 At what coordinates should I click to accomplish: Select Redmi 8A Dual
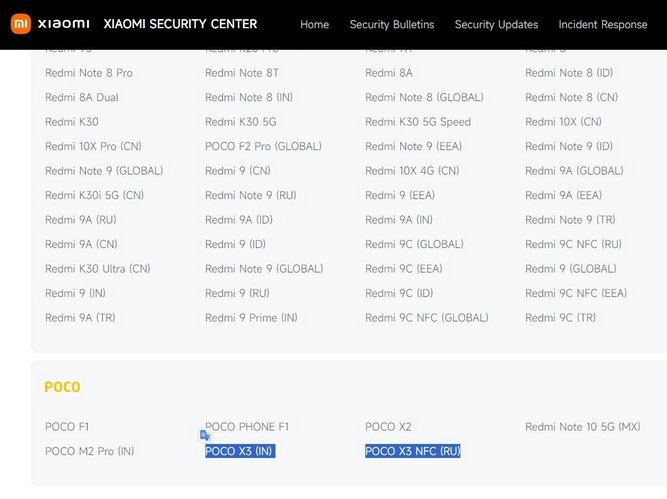click(x=82, y=97)
